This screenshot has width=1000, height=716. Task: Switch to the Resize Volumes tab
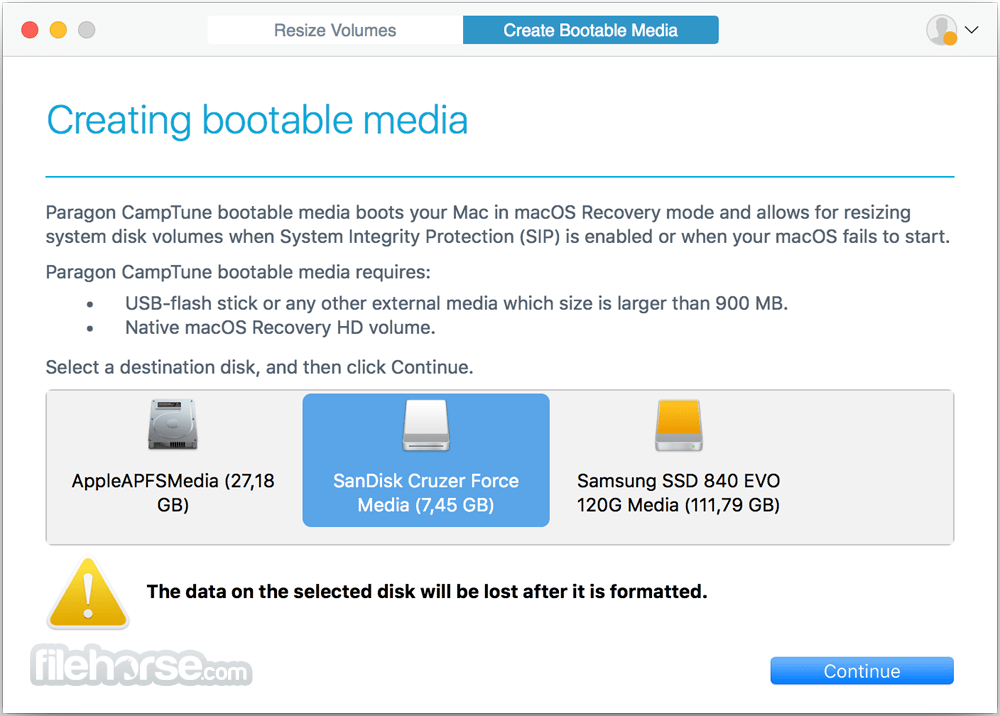[x=335, y=30]
